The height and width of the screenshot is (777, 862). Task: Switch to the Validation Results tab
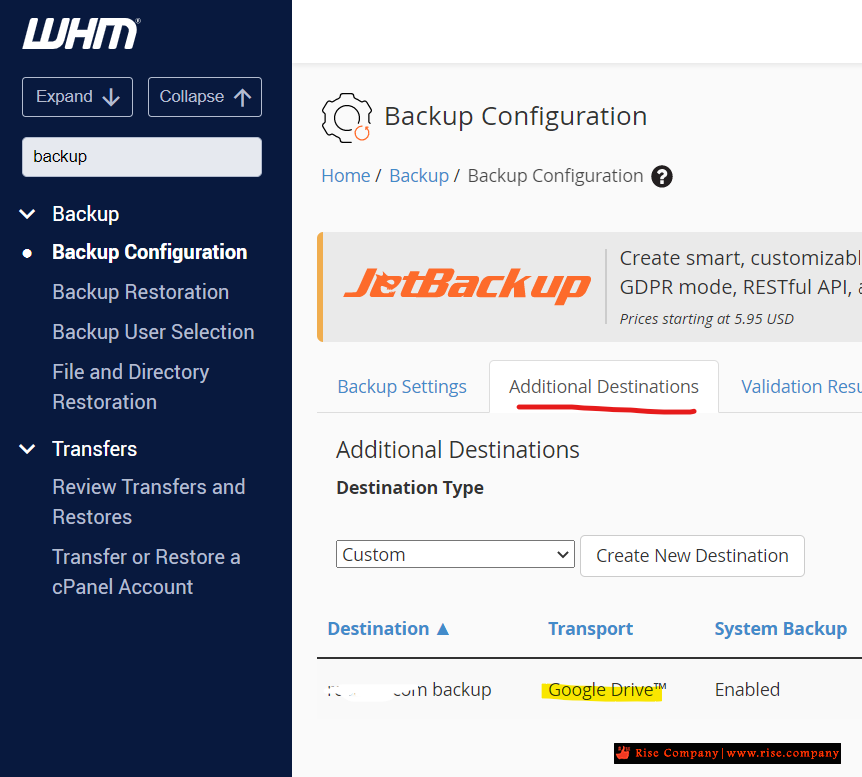click(x=802, y=387)
